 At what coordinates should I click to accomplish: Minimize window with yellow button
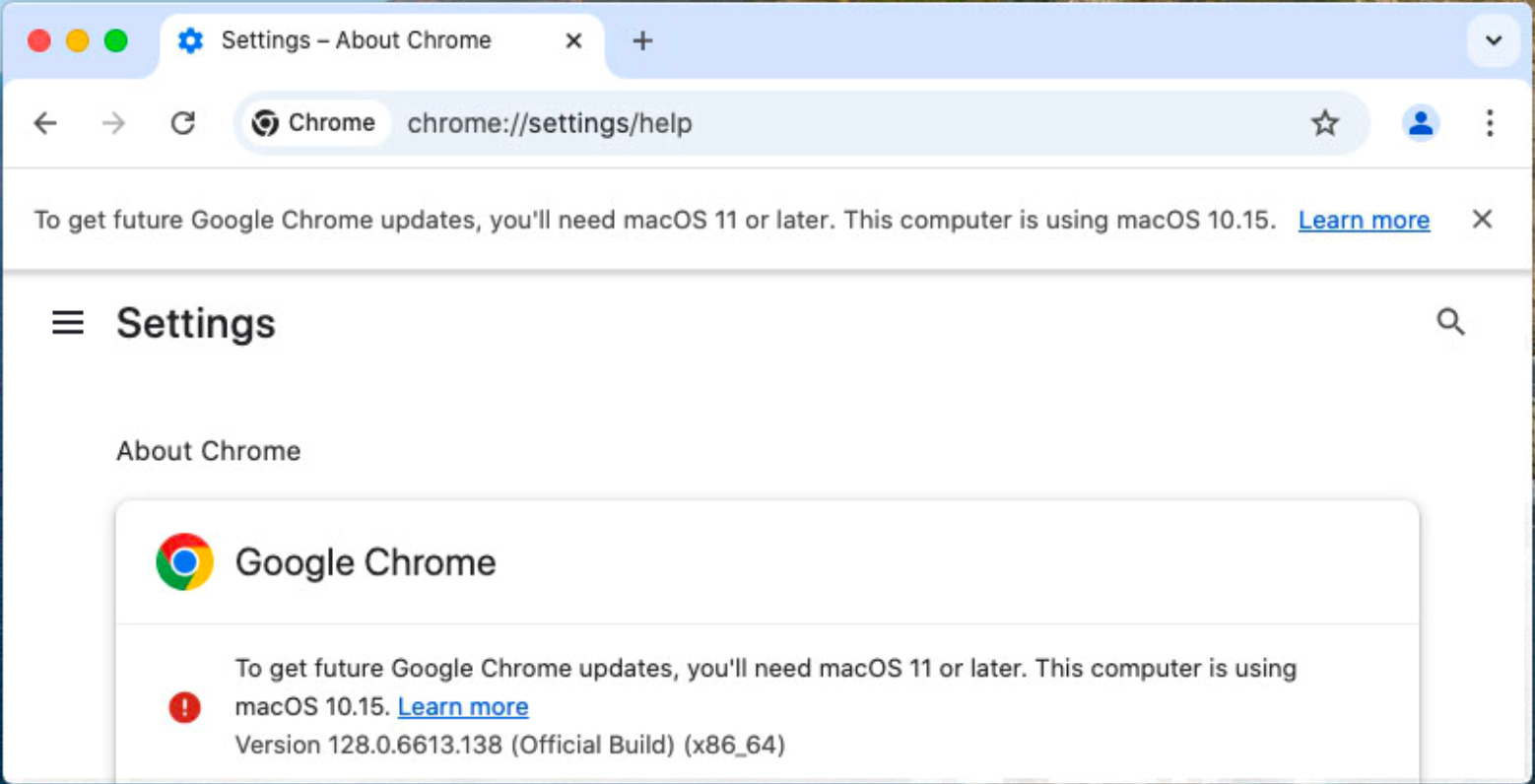point(78,40)
